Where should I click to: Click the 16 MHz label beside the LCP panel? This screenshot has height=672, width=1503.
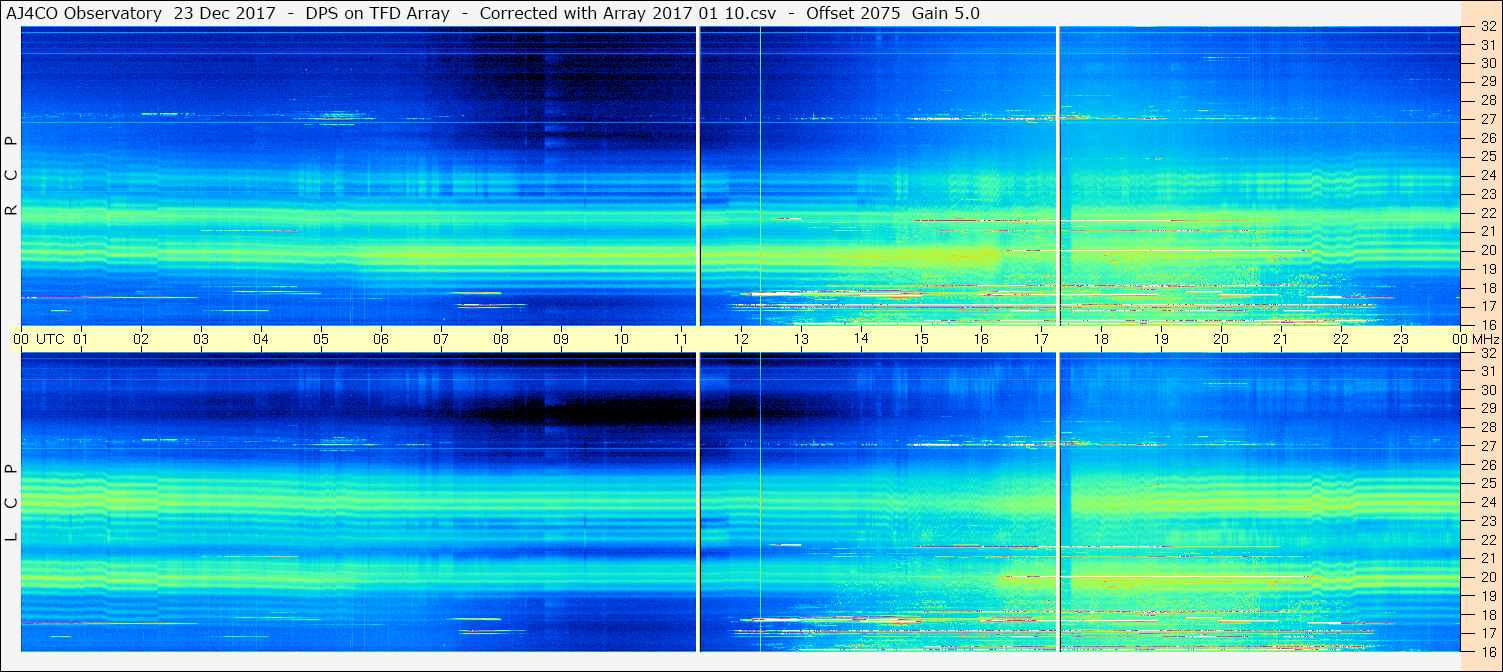point(1488,651)
